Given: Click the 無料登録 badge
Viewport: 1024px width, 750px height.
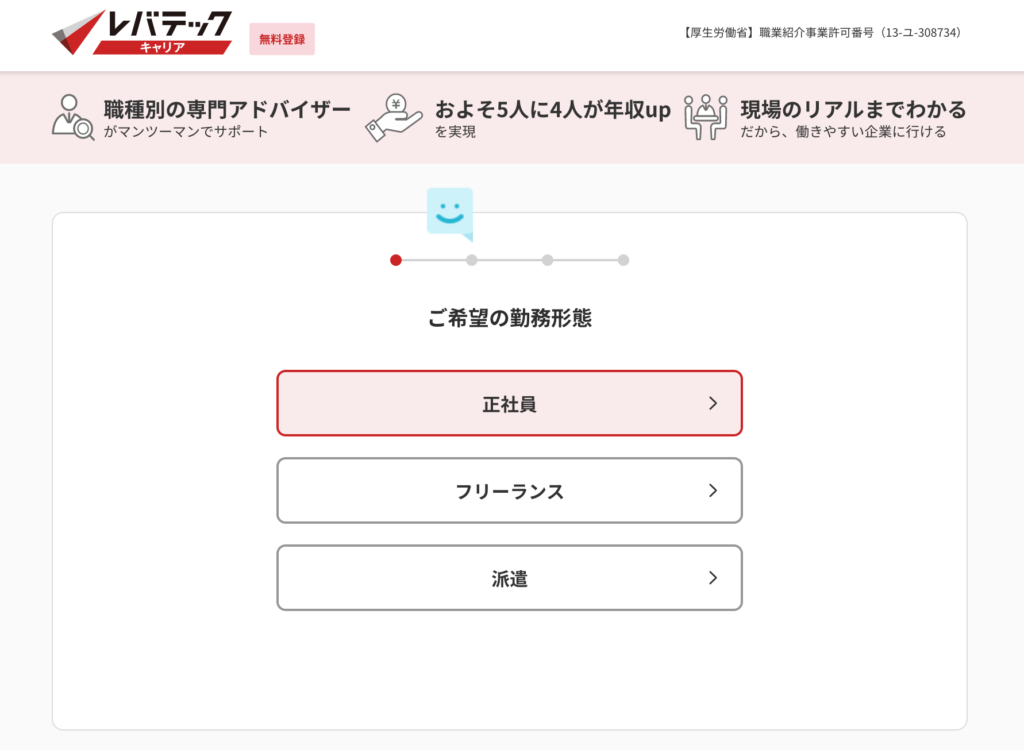Looking at the screenshot, I should click(x=282, y=39).
